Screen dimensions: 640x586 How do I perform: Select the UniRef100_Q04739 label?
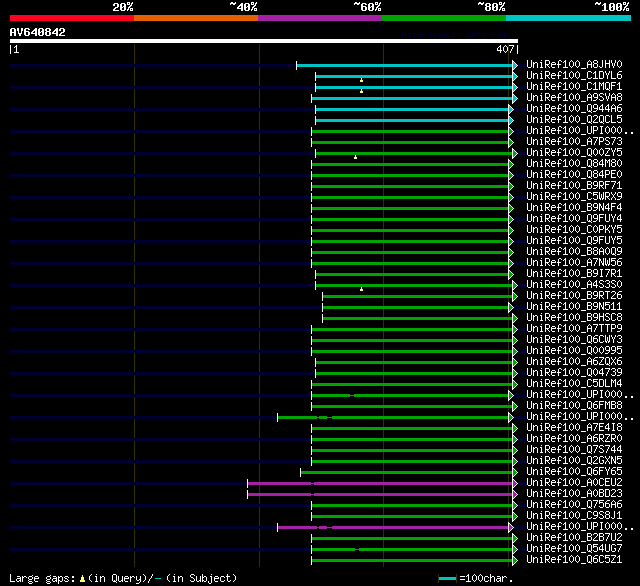574,373
